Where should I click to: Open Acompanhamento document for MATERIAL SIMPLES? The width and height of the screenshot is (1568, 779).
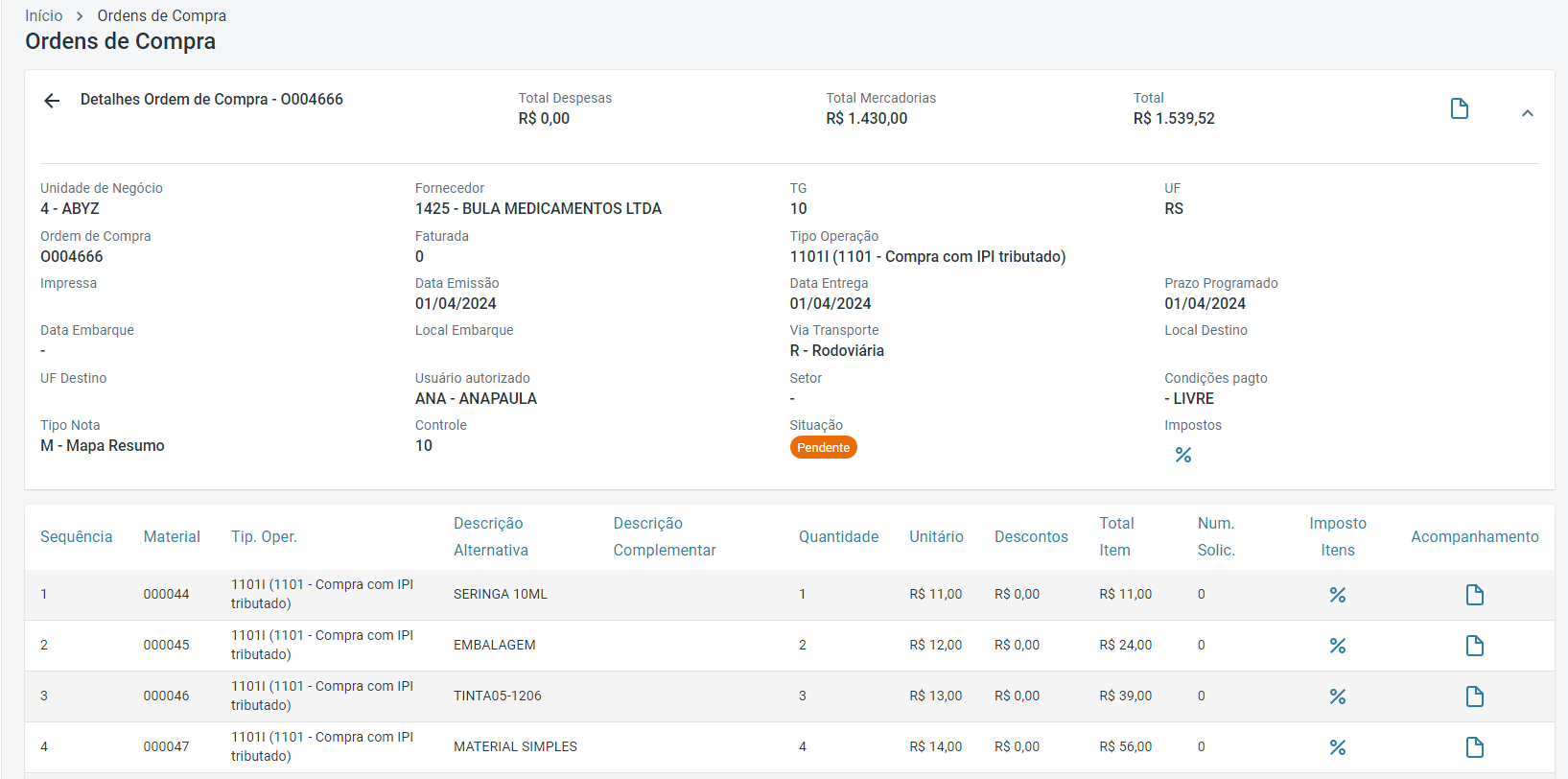point(1474,747)
